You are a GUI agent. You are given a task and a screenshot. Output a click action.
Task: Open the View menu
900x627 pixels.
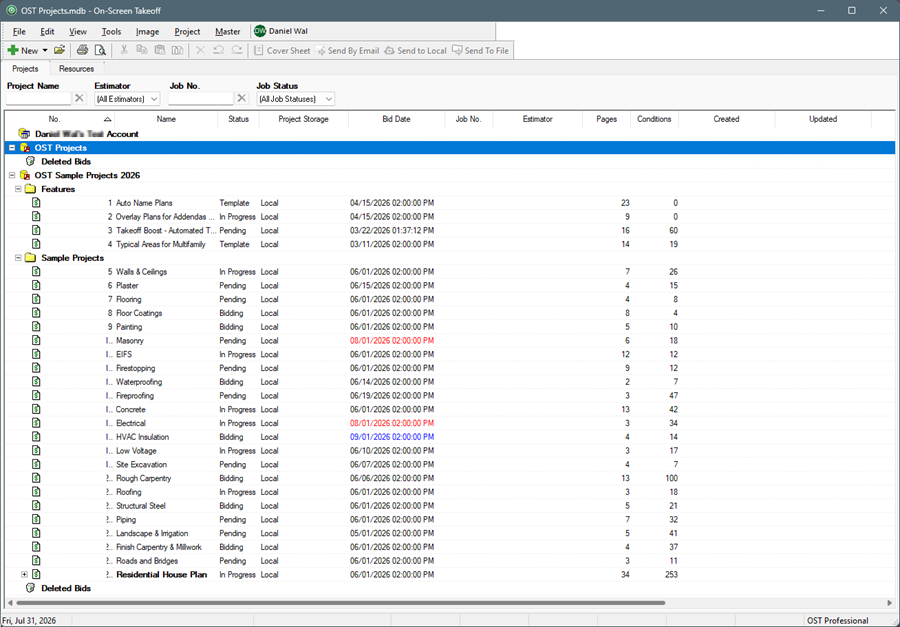point(77,32)
